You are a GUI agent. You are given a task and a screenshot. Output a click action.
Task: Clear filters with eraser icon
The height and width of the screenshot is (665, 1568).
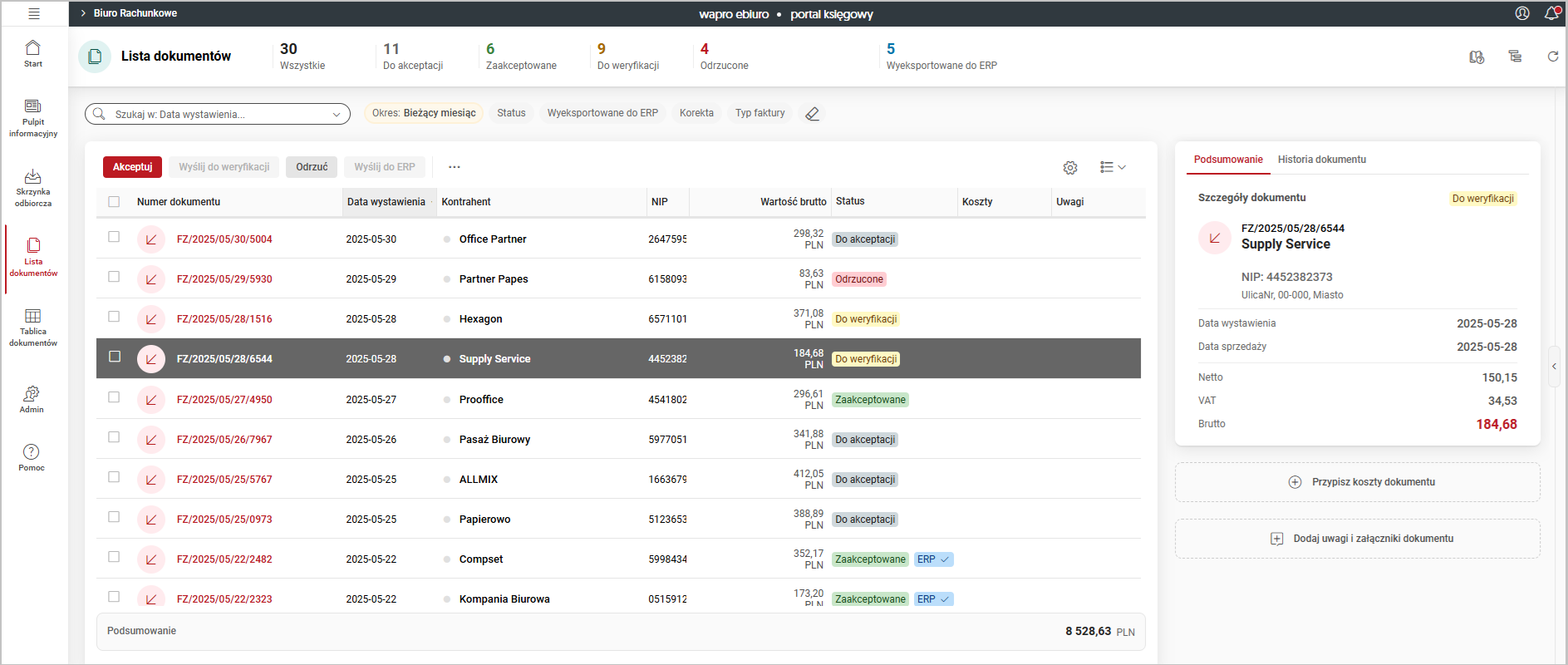[x=813, y=114]
